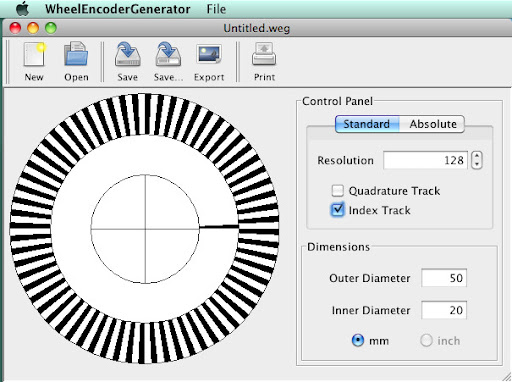Select the mm unit radio button
The width and height of the screenshot is (512, 382).
click(x=358, y=341)
